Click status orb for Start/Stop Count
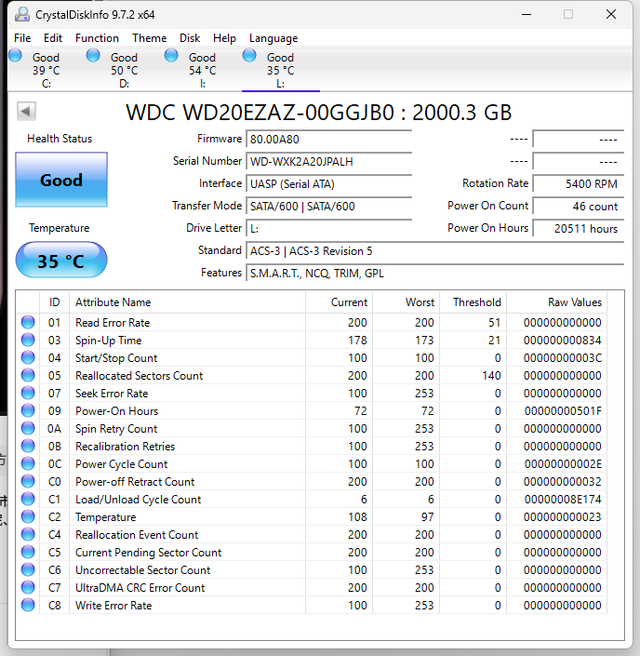Screen dimensions: 640x656 28,358
